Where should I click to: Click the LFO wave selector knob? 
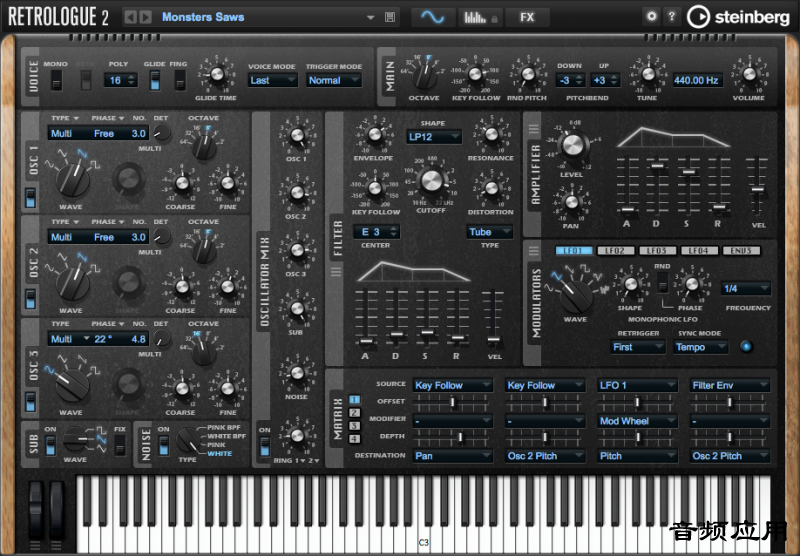point(577,296)
